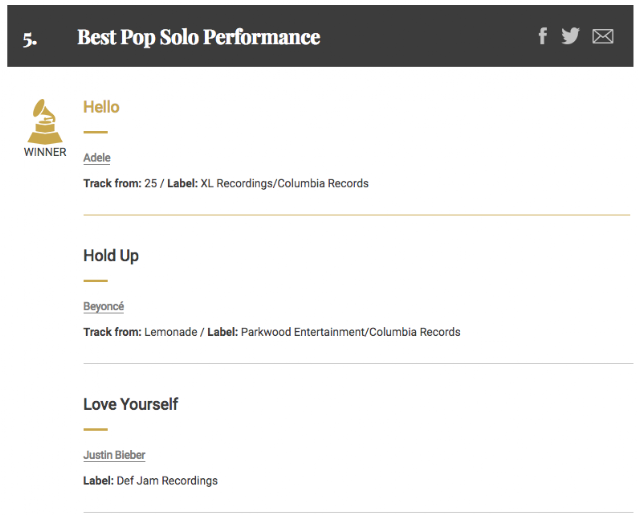This screenshot has width=640, height=516.
Task: Click the gold gramophone winner icon
Action: [45, 122]
